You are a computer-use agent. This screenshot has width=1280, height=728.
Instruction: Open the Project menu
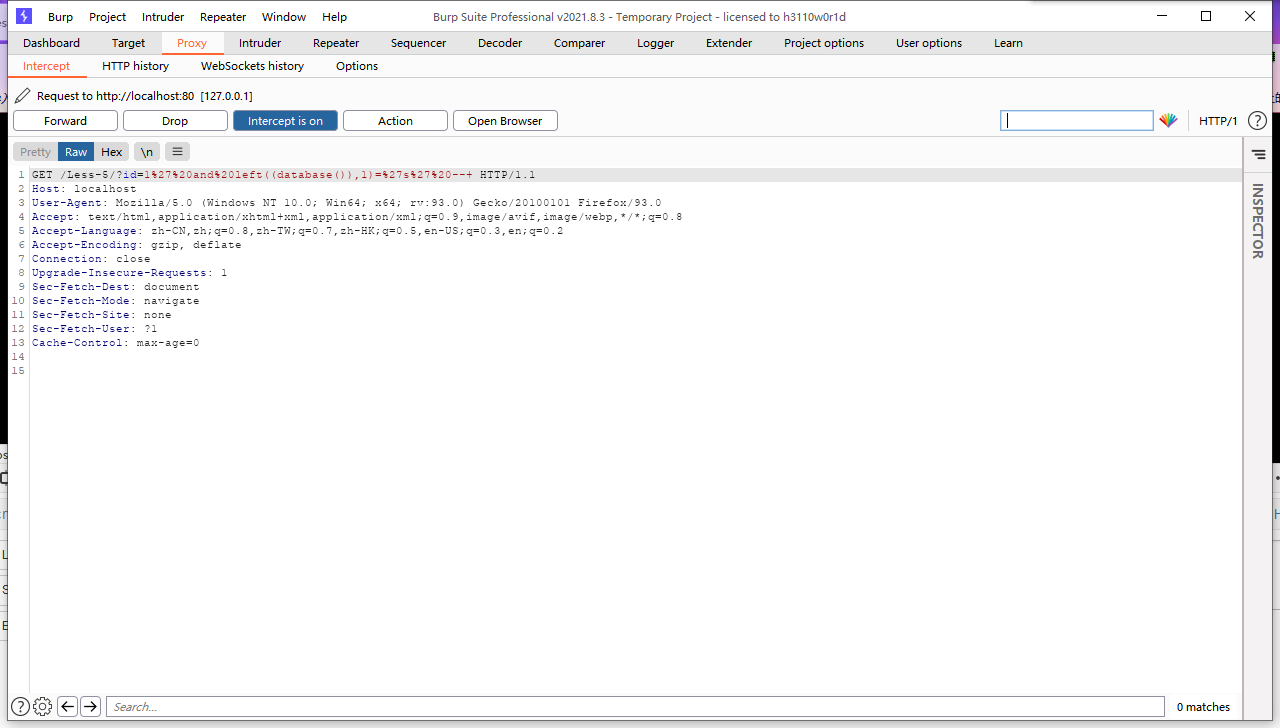point(107,16)
